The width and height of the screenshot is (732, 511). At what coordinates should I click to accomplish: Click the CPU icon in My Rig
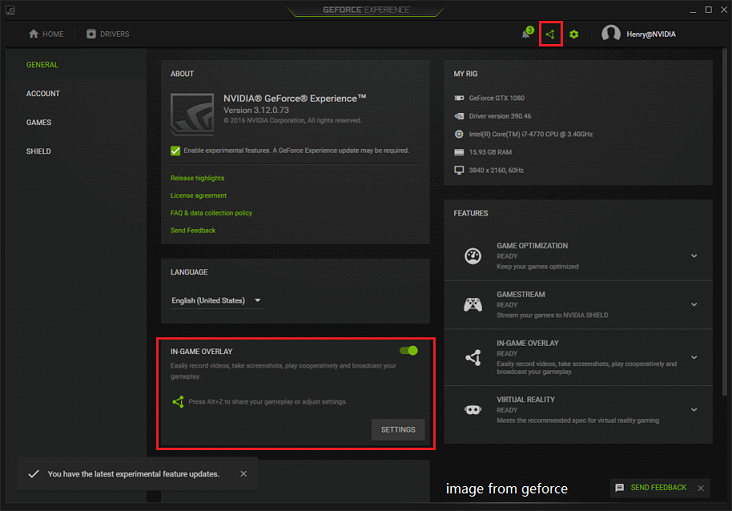coord(459,134)
